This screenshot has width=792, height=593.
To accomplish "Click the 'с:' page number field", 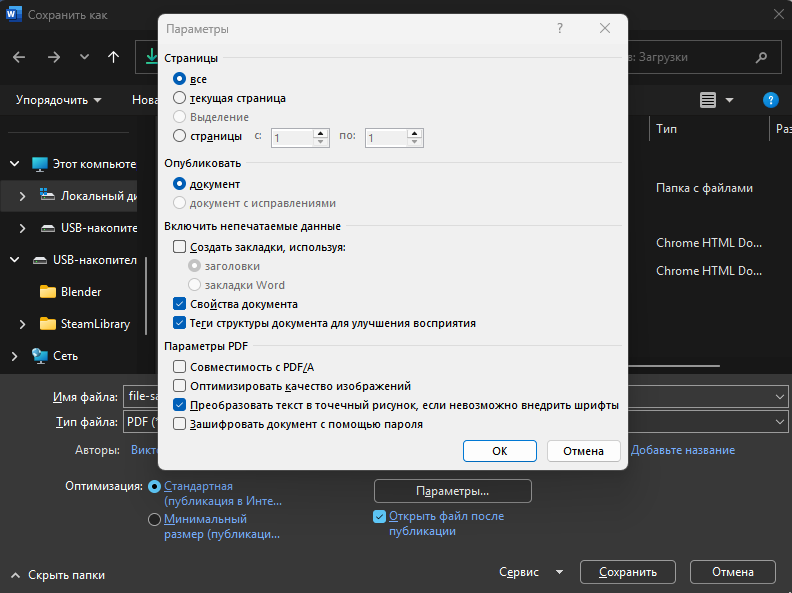I will pos(292,138).
